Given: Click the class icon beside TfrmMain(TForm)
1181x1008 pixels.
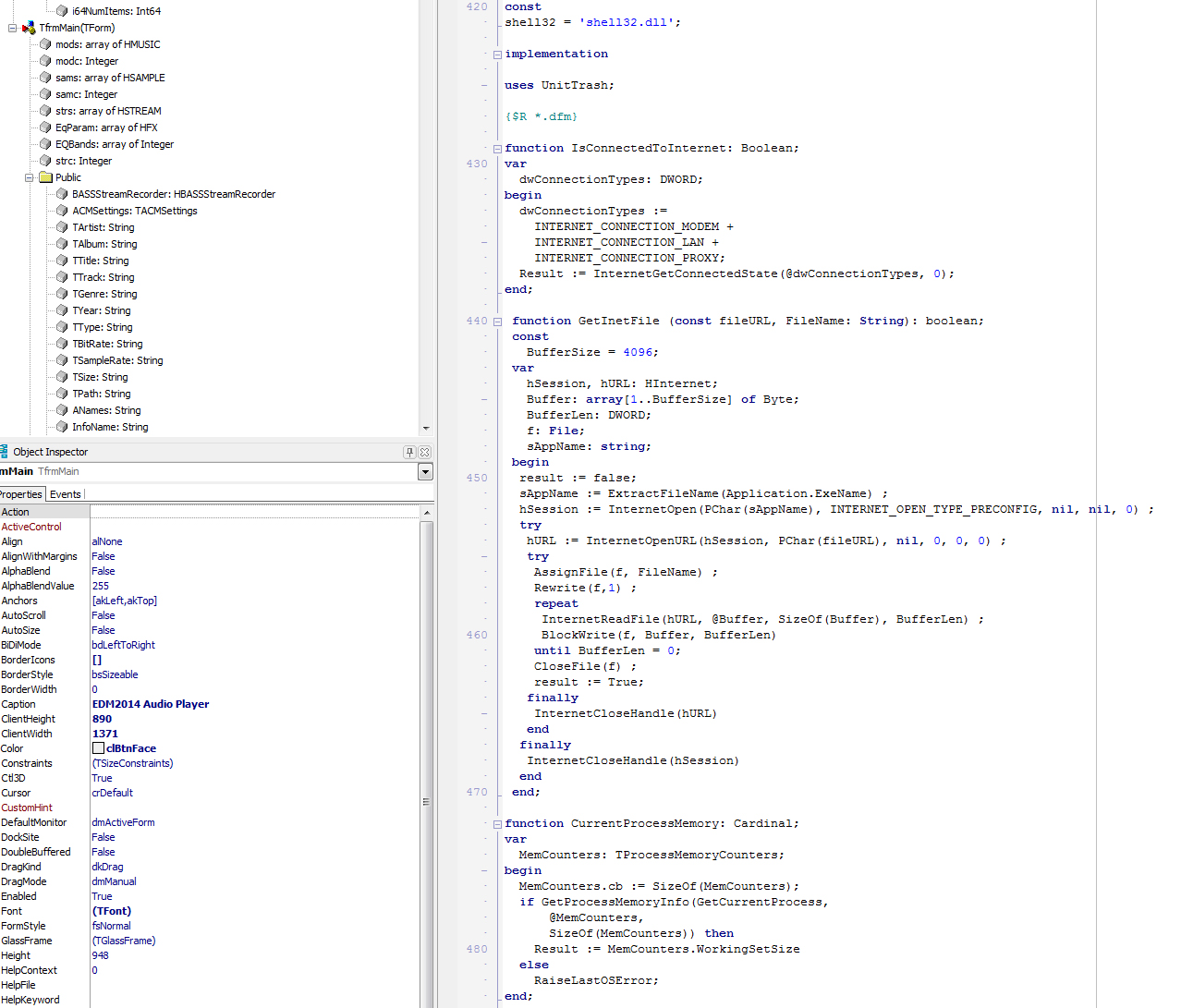Looking at the screenshot, I should point(29,28).
